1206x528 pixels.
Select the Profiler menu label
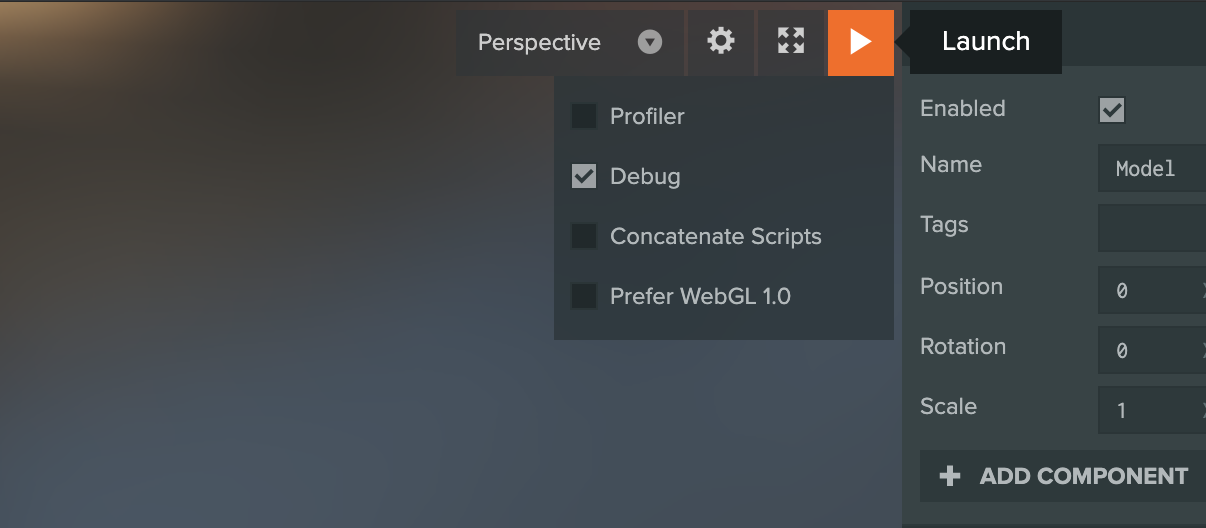(647, 116)
